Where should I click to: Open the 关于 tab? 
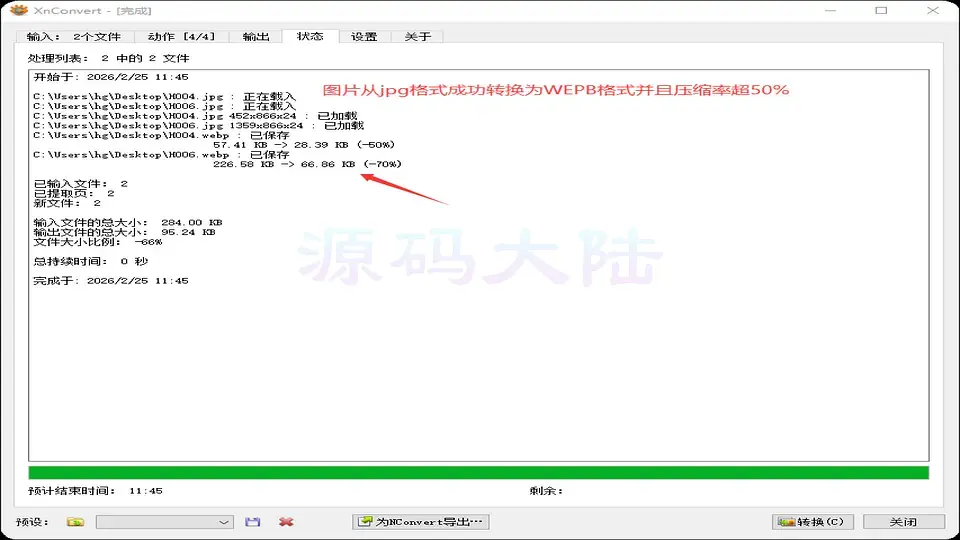(418, 37)
